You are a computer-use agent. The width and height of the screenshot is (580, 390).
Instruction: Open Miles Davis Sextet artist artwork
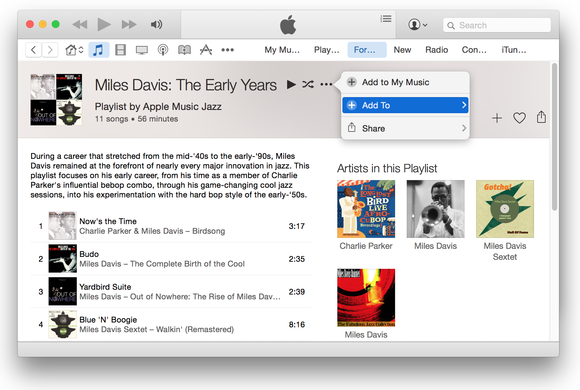(x=505, y=209)
